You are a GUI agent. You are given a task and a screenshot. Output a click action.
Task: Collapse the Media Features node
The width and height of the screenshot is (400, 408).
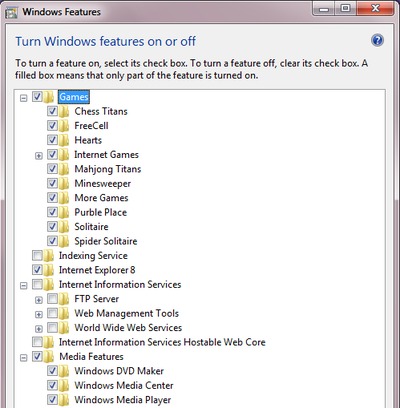click(x=23, y=358)
